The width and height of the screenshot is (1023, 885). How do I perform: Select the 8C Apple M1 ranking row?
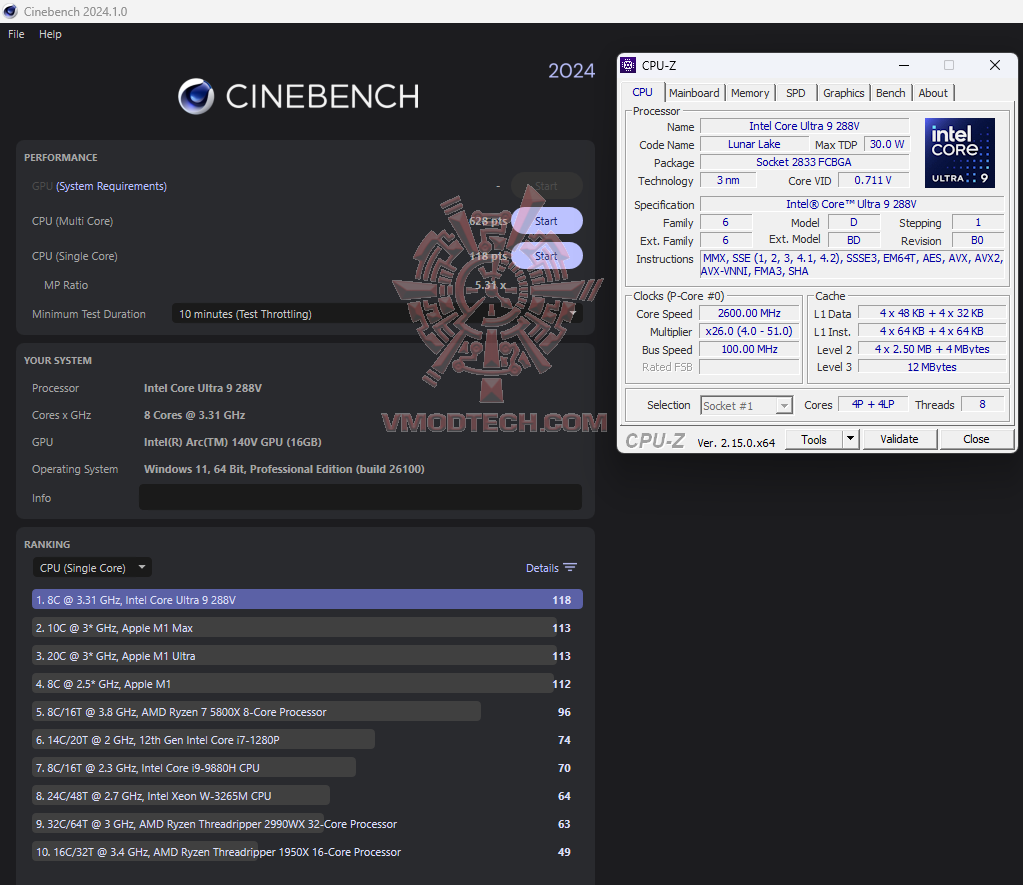307,683
